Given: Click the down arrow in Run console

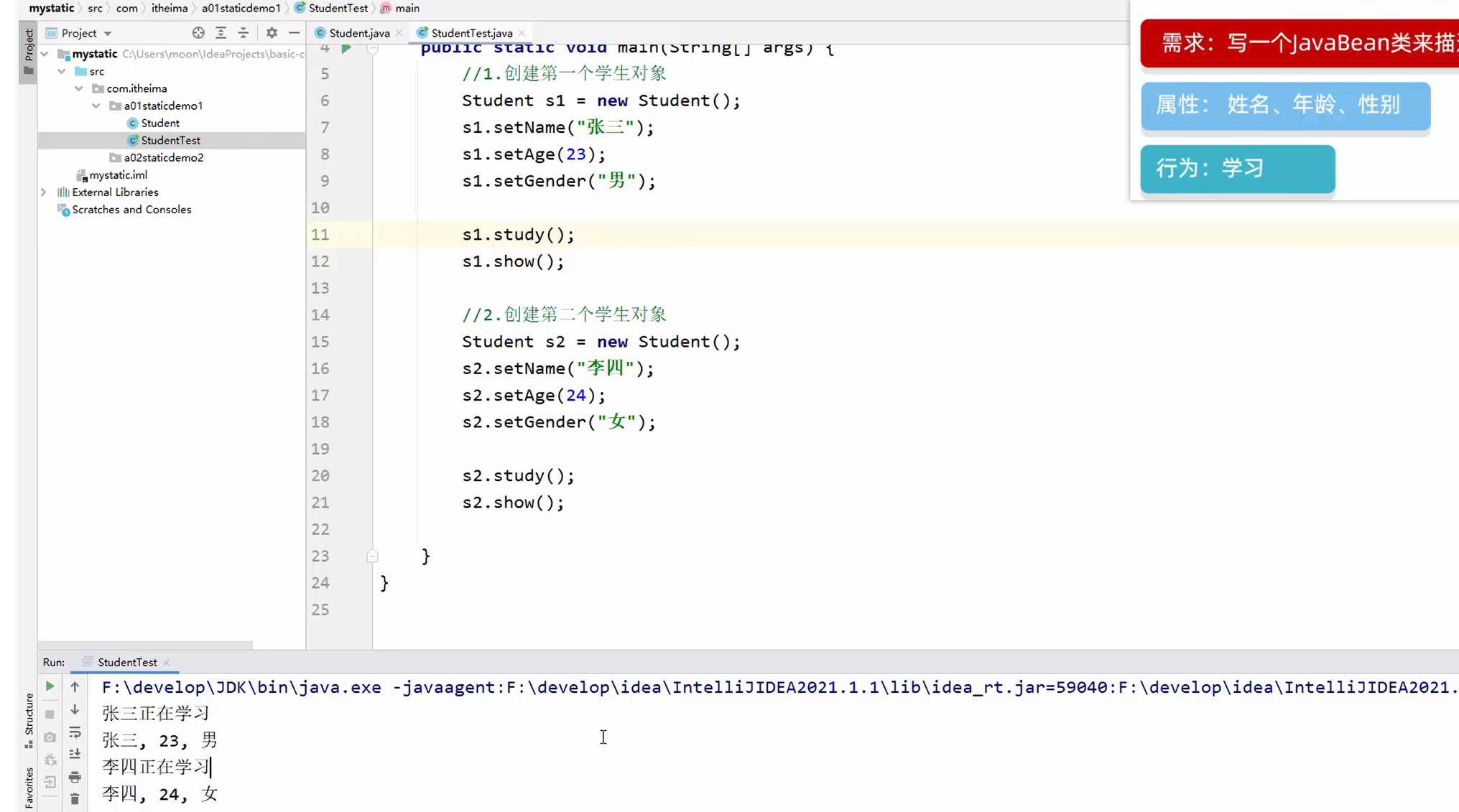Looking at the screenshot, I should tap(75, 710).
